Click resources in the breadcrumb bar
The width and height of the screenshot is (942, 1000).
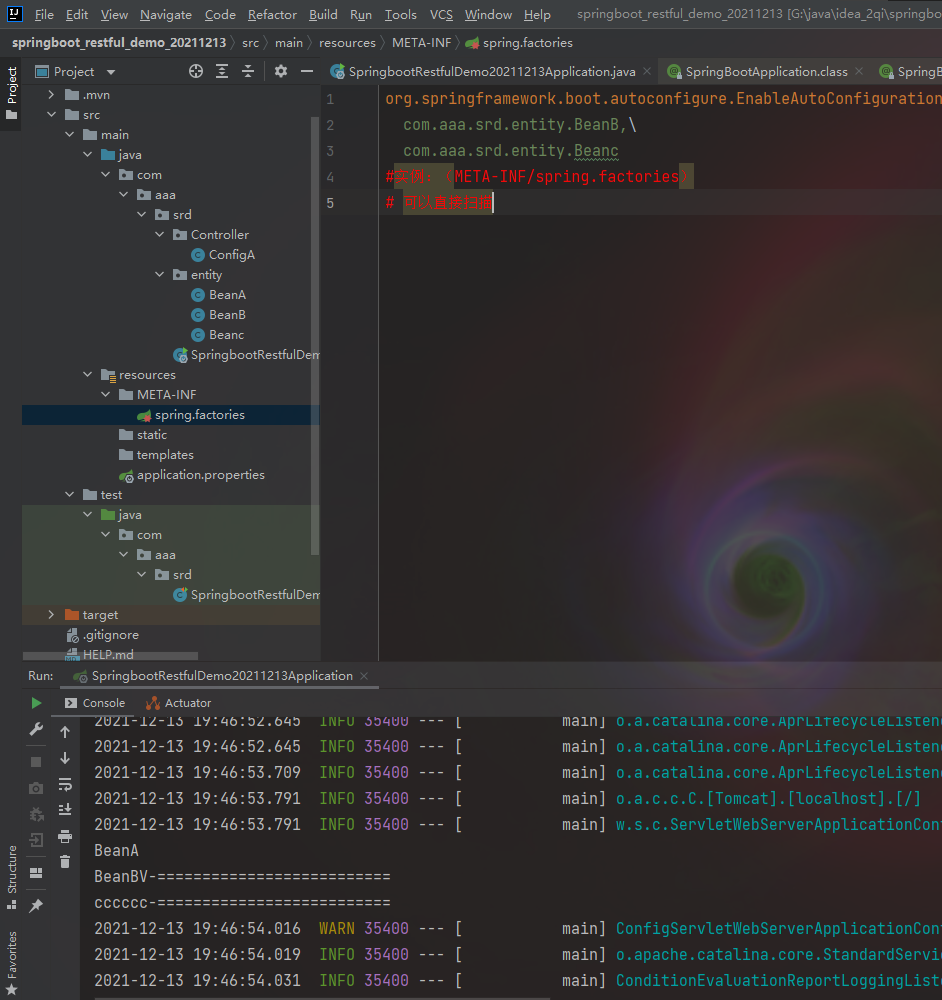[x=347, y=43]
